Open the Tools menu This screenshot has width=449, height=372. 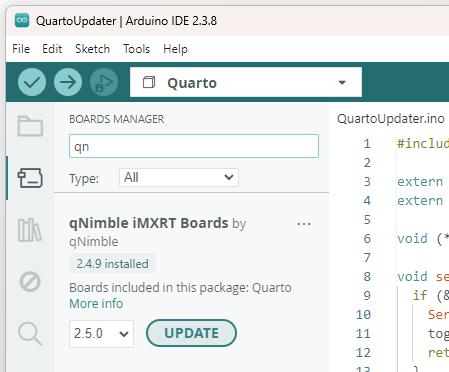point(136,49)
